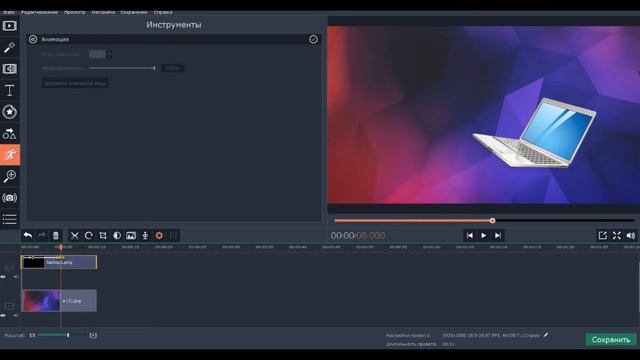The height and width of the screenshot is (360, 640).
Task: Click the zoom-in timeline scale icon
Action: (x=93, y=336)
